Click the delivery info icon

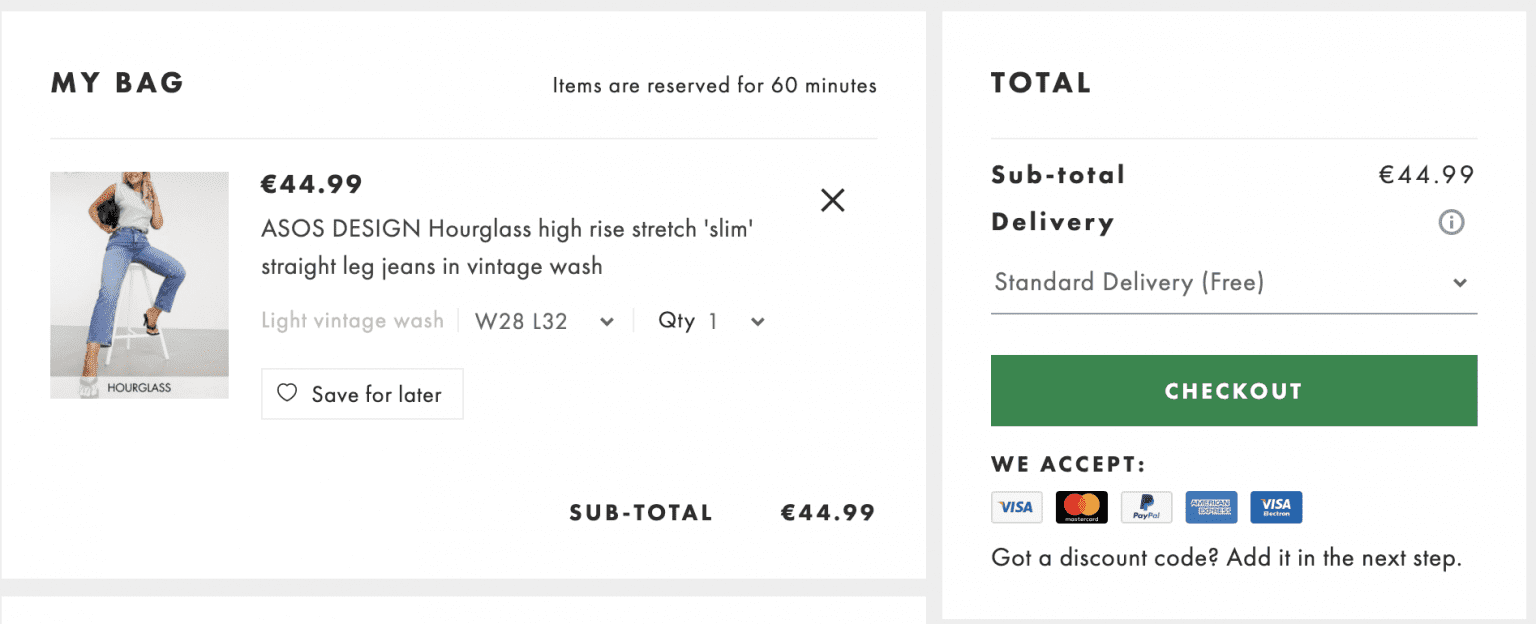1451,222
